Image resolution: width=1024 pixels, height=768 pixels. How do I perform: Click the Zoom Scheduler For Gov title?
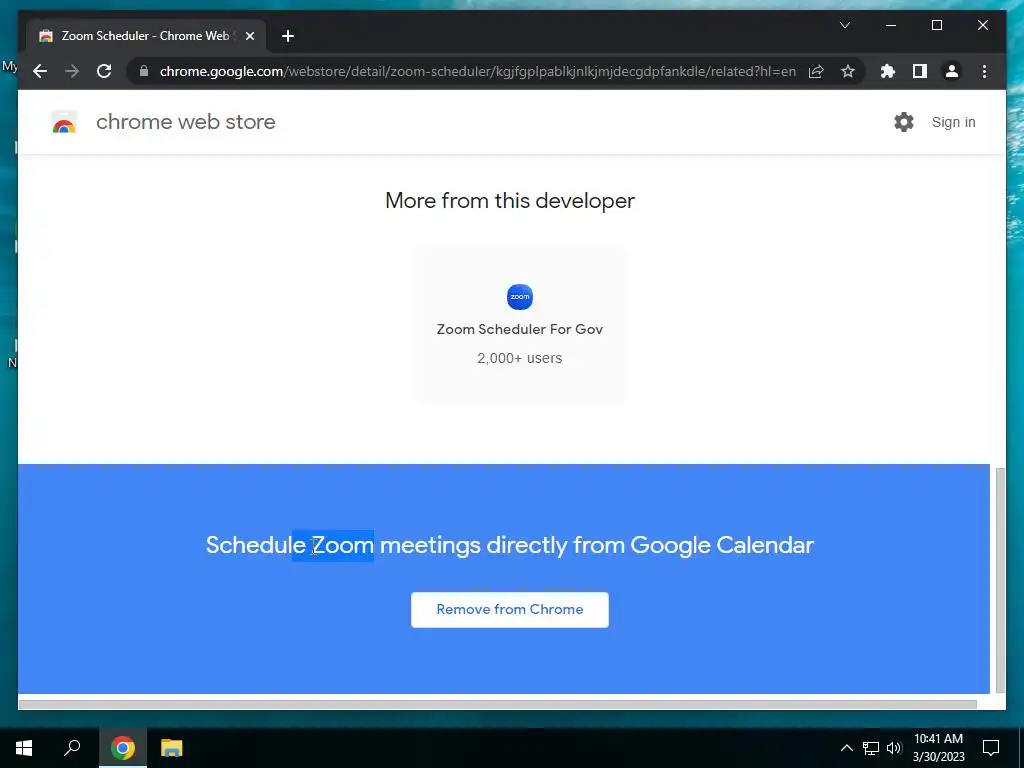tap(520, 329)
